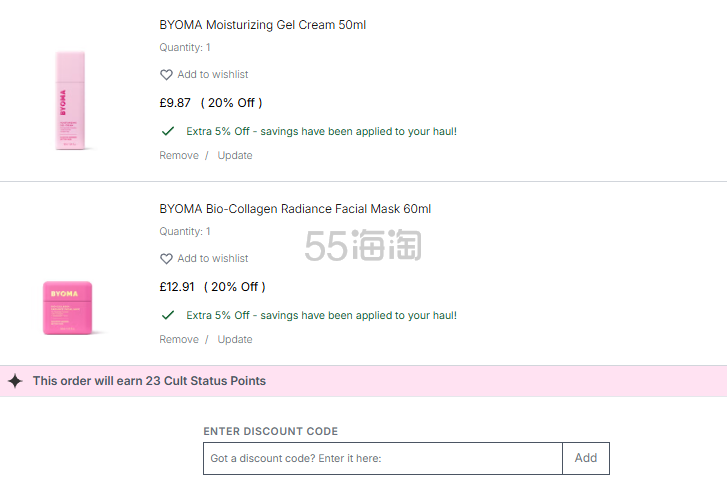Click green checkmark beside Gel Cream extra savings
The image size is (727, 491).
pyautogui.click(x=168, y=131)
